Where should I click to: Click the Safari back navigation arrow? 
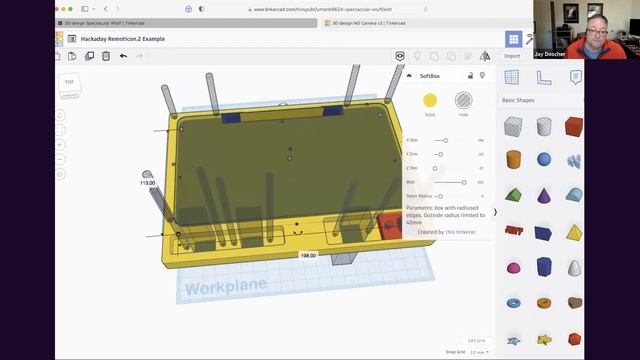click(x=106, y=9)
